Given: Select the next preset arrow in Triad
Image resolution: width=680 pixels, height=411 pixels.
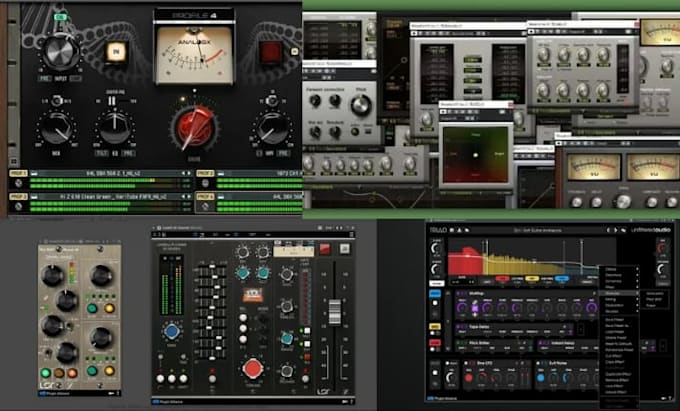Looking at the screenshot, I should (x=616, y=230).
